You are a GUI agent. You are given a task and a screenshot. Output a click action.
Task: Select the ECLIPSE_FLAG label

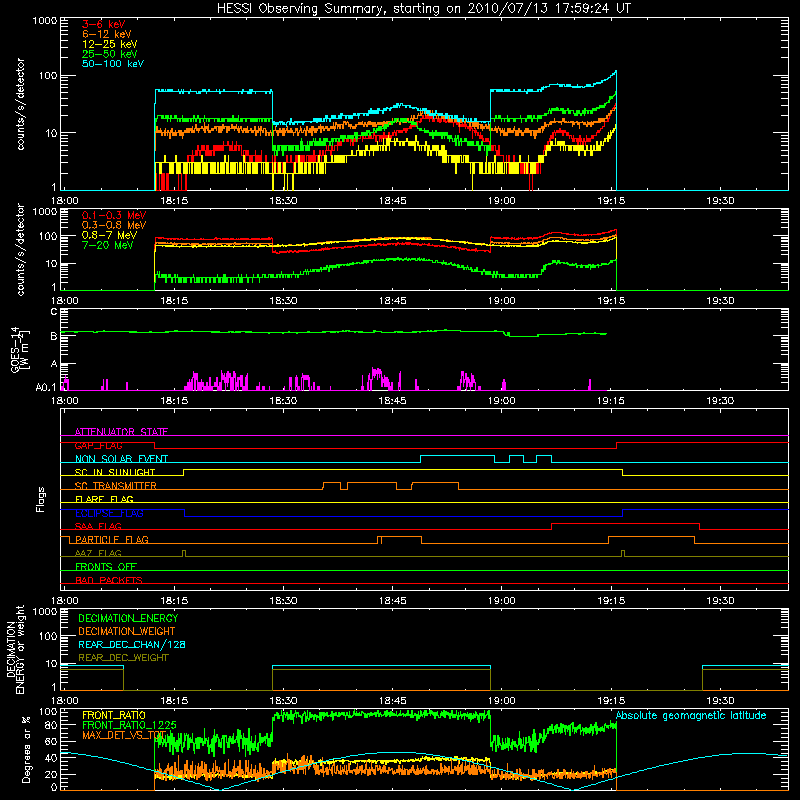coord(109,513)
